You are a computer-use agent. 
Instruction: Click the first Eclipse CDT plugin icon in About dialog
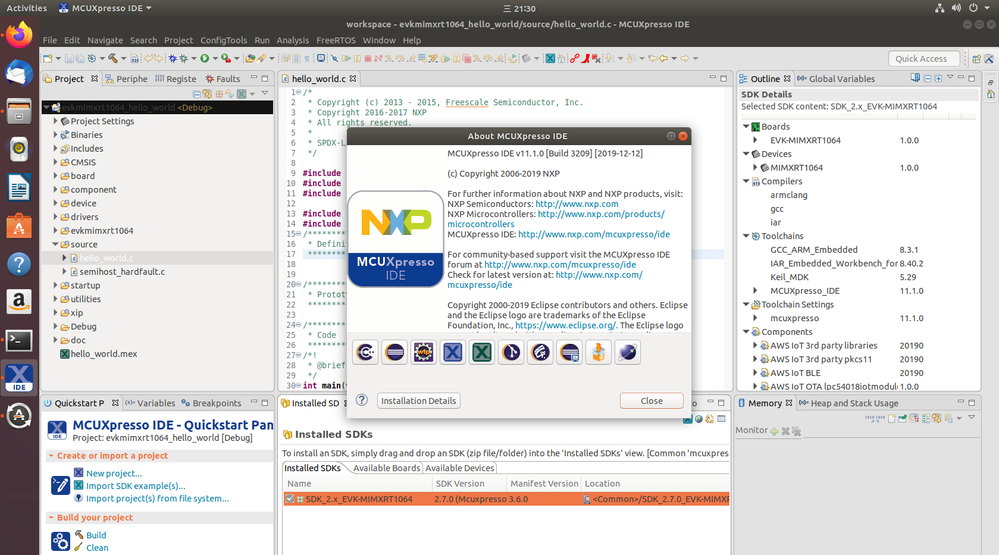coord(366,352)
